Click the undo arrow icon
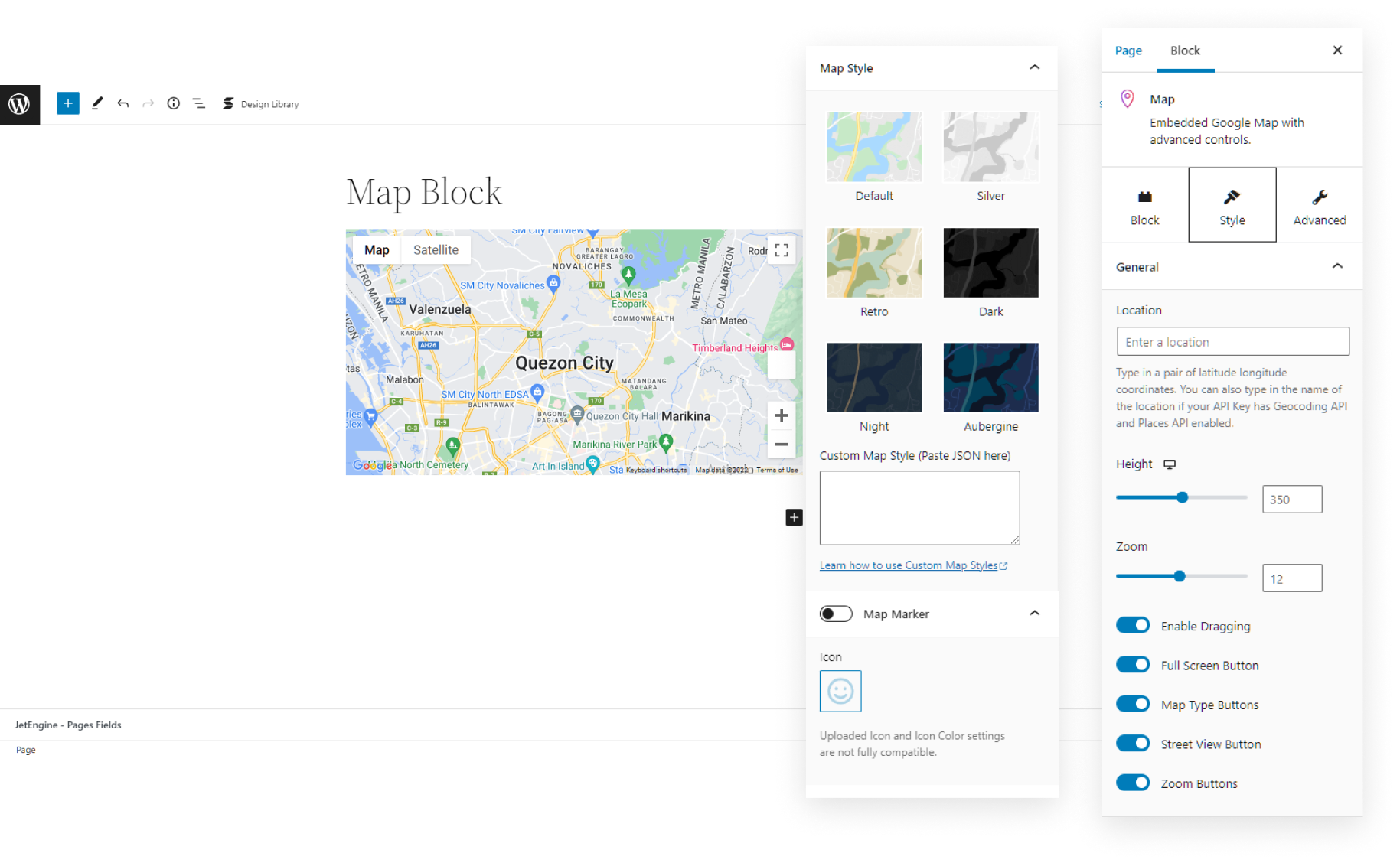1400x863 pixels. click(122, 103)
